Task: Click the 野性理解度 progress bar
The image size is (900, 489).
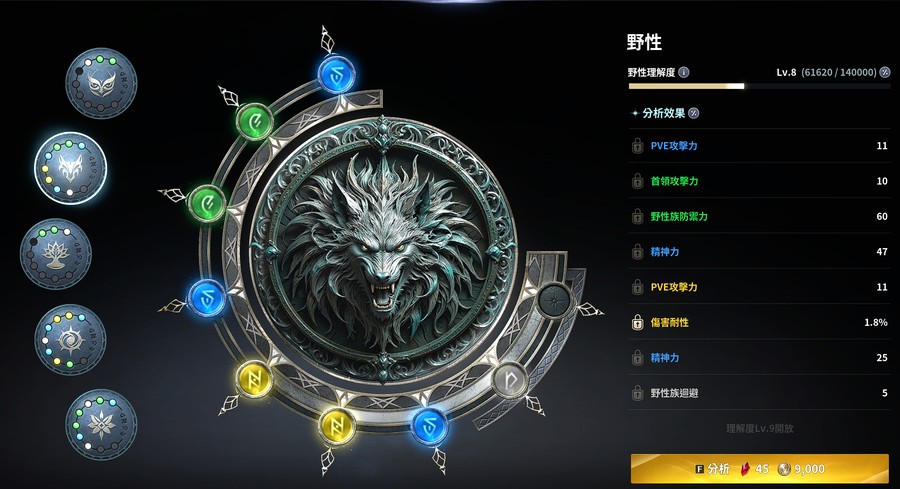Action: (759, 86)
